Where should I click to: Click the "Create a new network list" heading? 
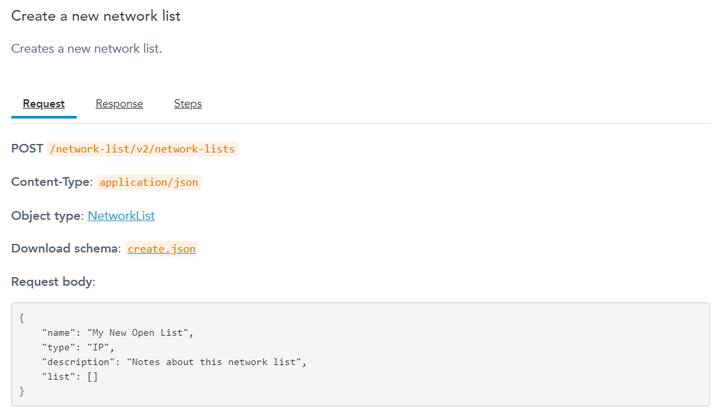click(96, 16)
